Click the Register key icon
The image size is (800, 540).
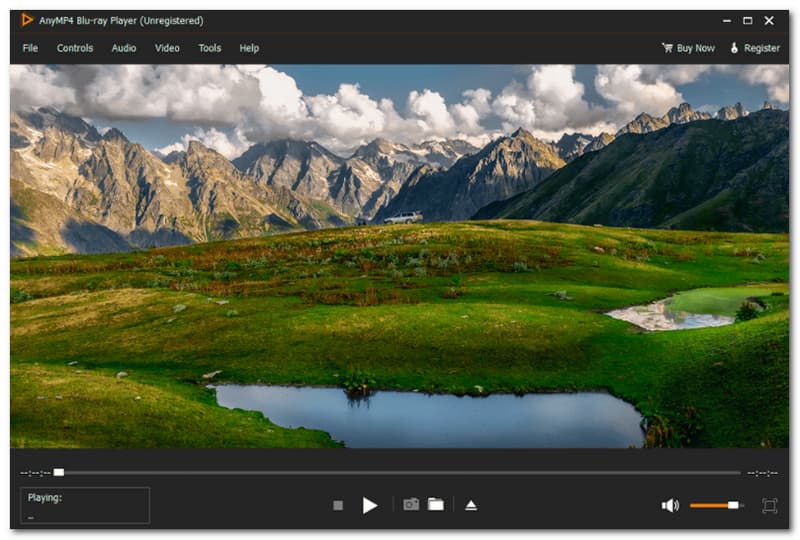[734, 48]
